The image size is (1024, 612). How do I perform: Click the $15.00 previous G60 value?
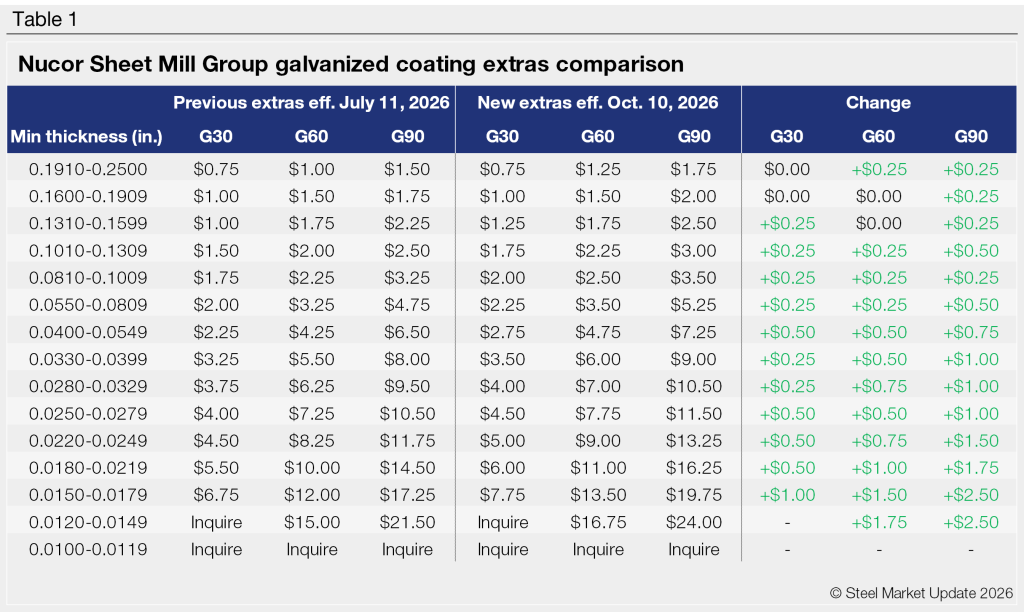tap(312, 522)
